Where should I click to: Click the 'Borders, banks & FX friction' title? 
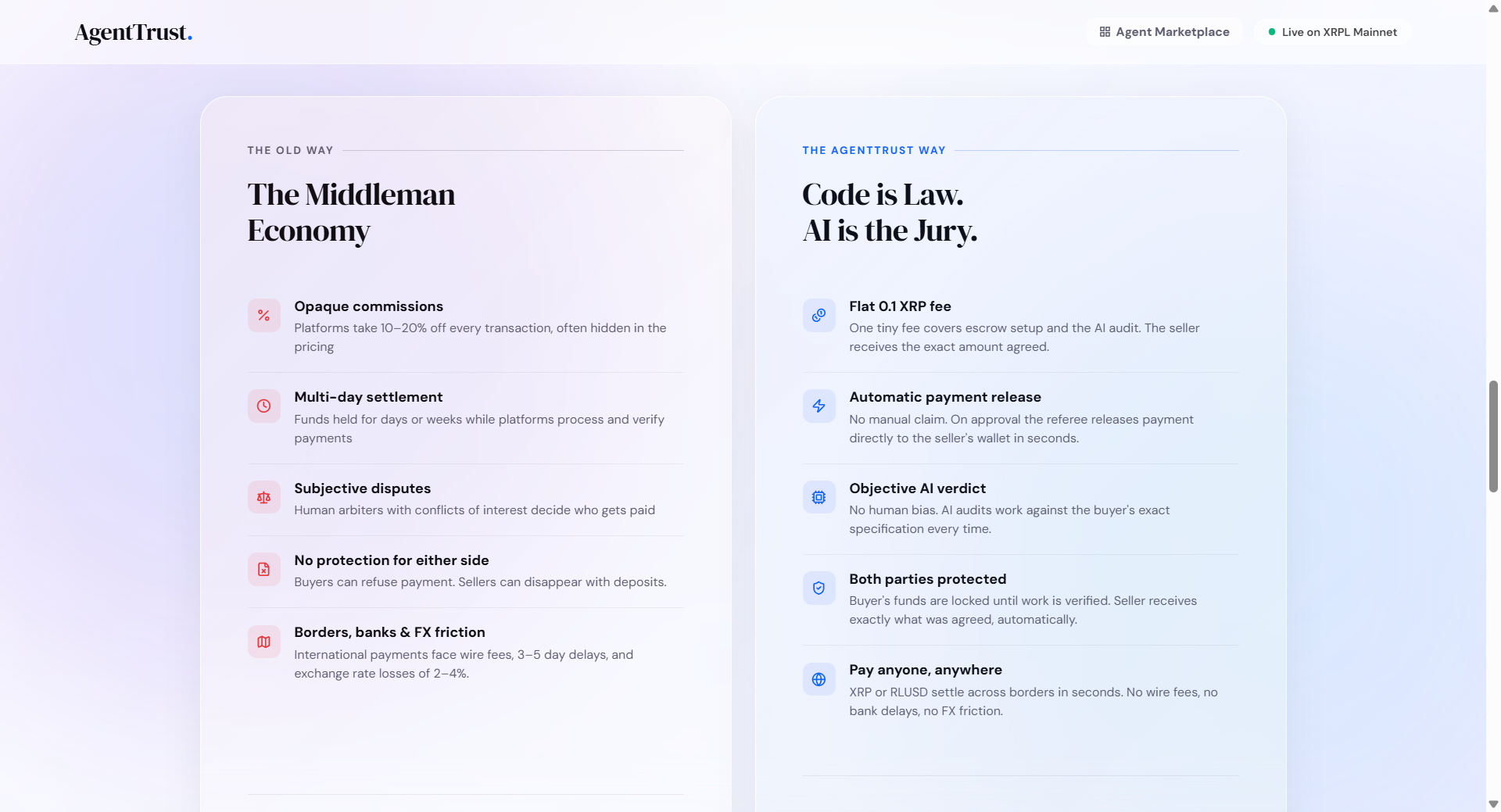coord(389,632)
